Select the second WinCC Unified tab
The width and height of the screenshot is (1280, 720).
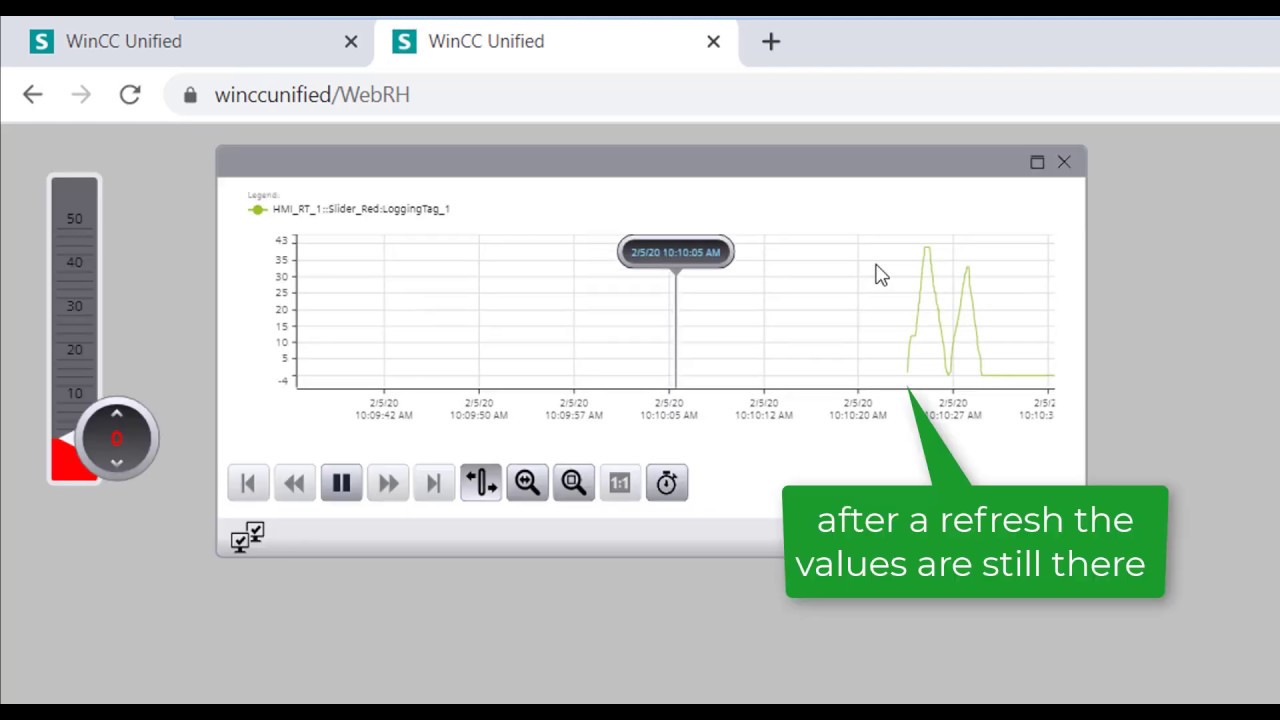pyautogui.click(x=555, y=41)
